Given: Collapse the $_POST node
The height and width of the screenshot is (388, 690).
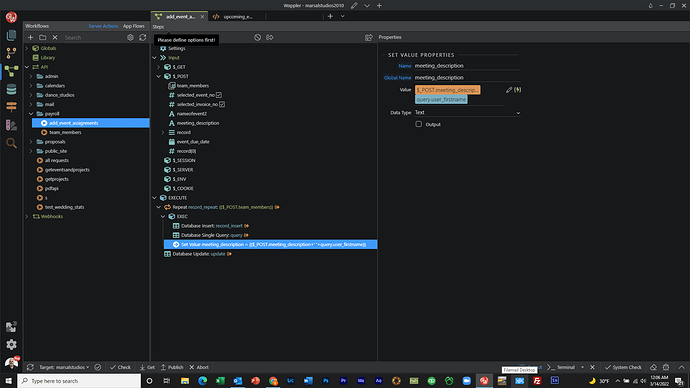Looking at the screenshot, I should pyautogui.click(x=159, y=76).
